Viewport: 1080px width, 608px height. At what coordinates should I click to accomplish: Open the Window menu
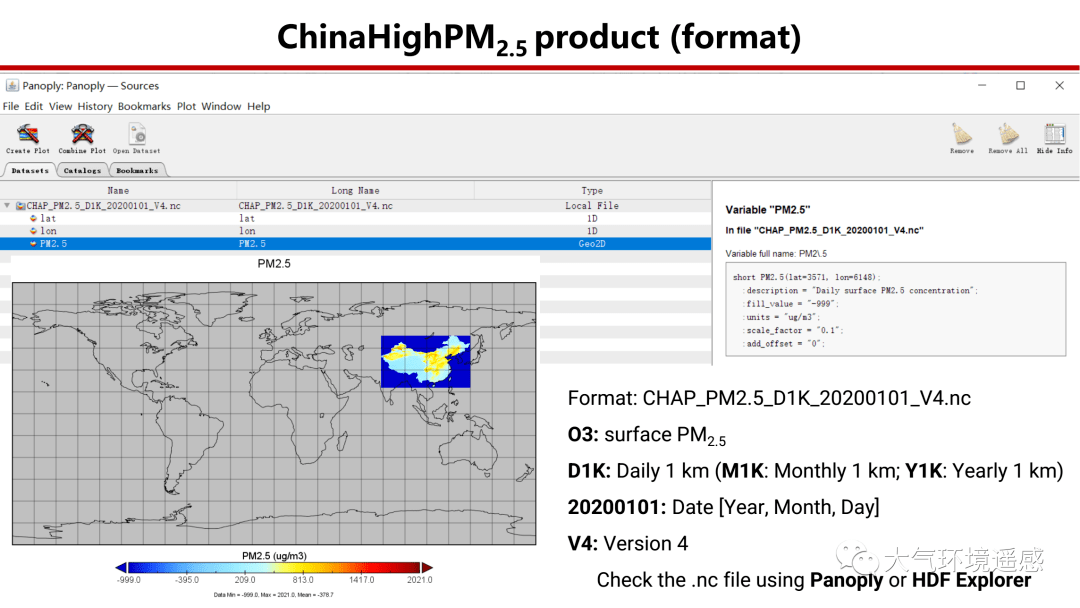[221, 106]
